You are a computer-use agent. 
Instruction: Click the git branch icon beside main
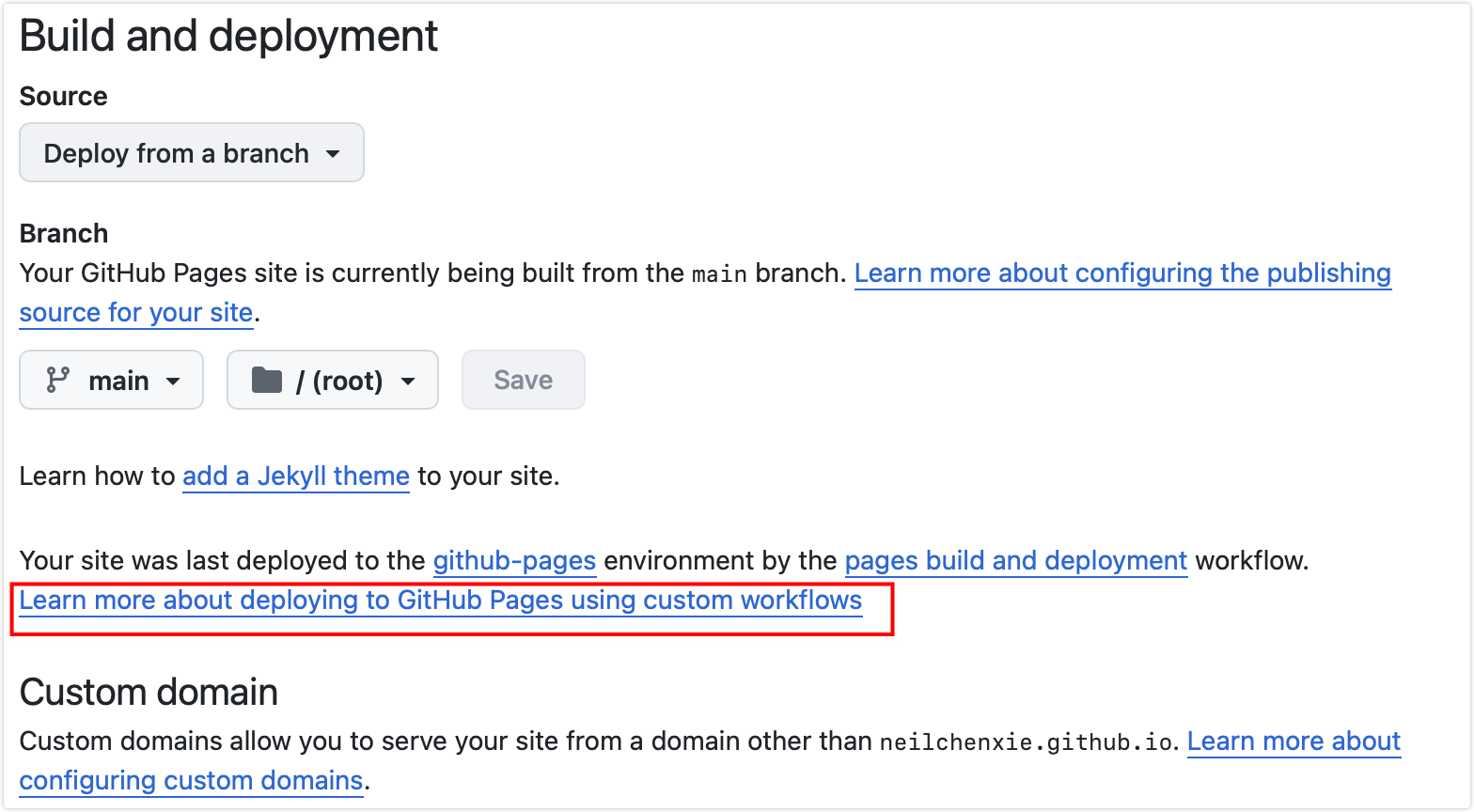click(58, 380)
